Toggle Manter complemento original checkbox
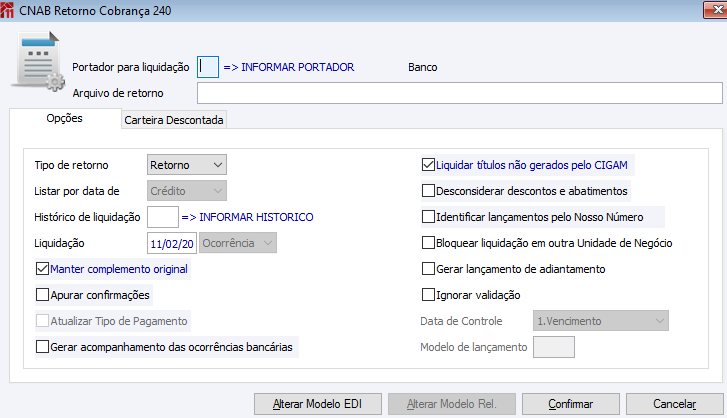727x418 pixels. tap(42, 269)
